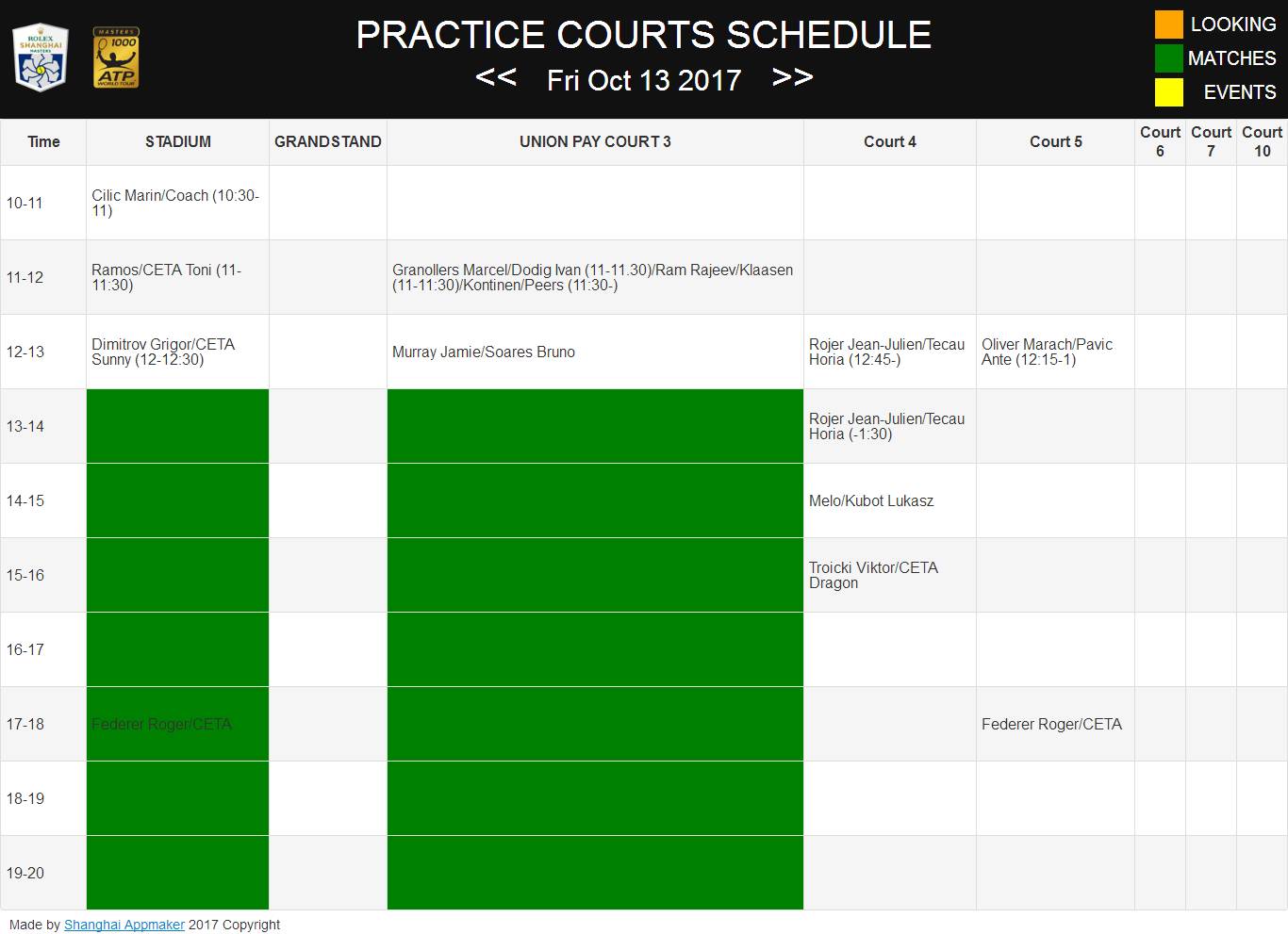Click the date Fri Oct 13 2017
Image resolution: width=1288 pixels, height=934 pixels.
click(x=644, y=80)
